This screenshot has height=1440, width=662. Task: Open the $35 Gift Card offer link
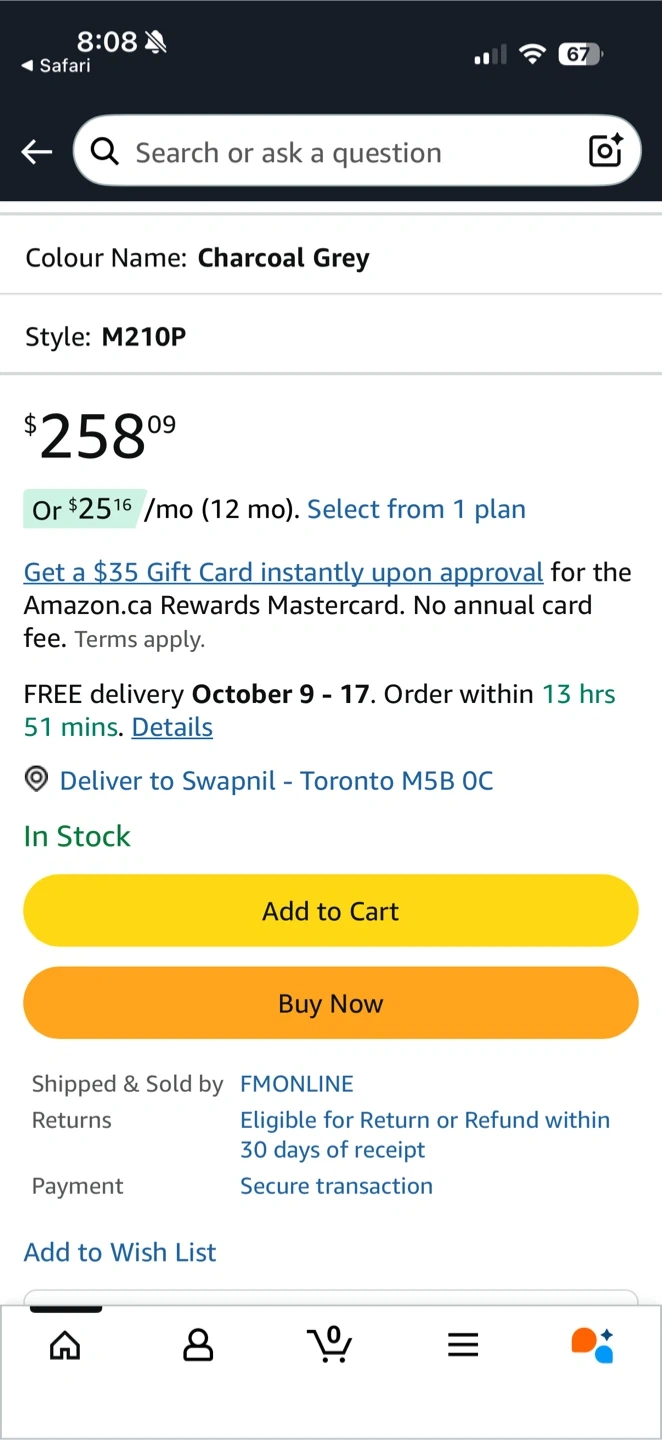283,572
